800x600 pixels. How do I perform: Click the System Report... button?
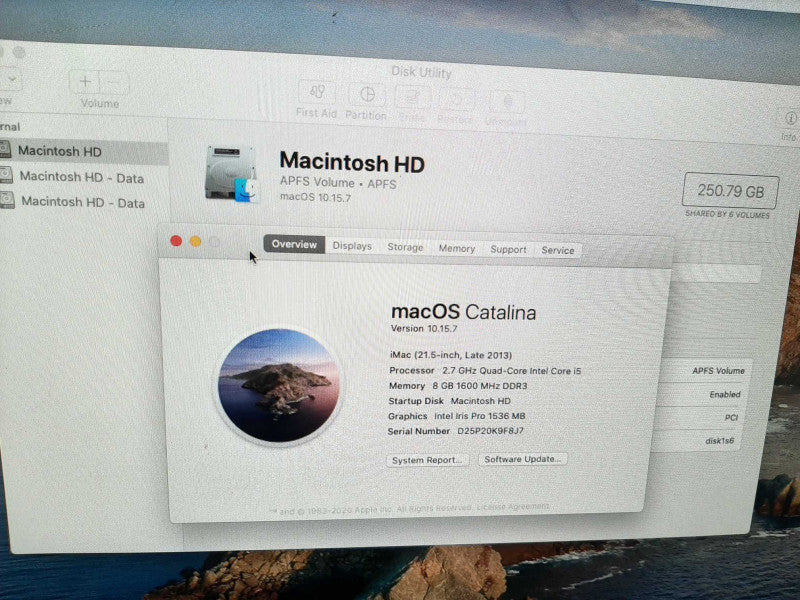(x=427, y=460)
